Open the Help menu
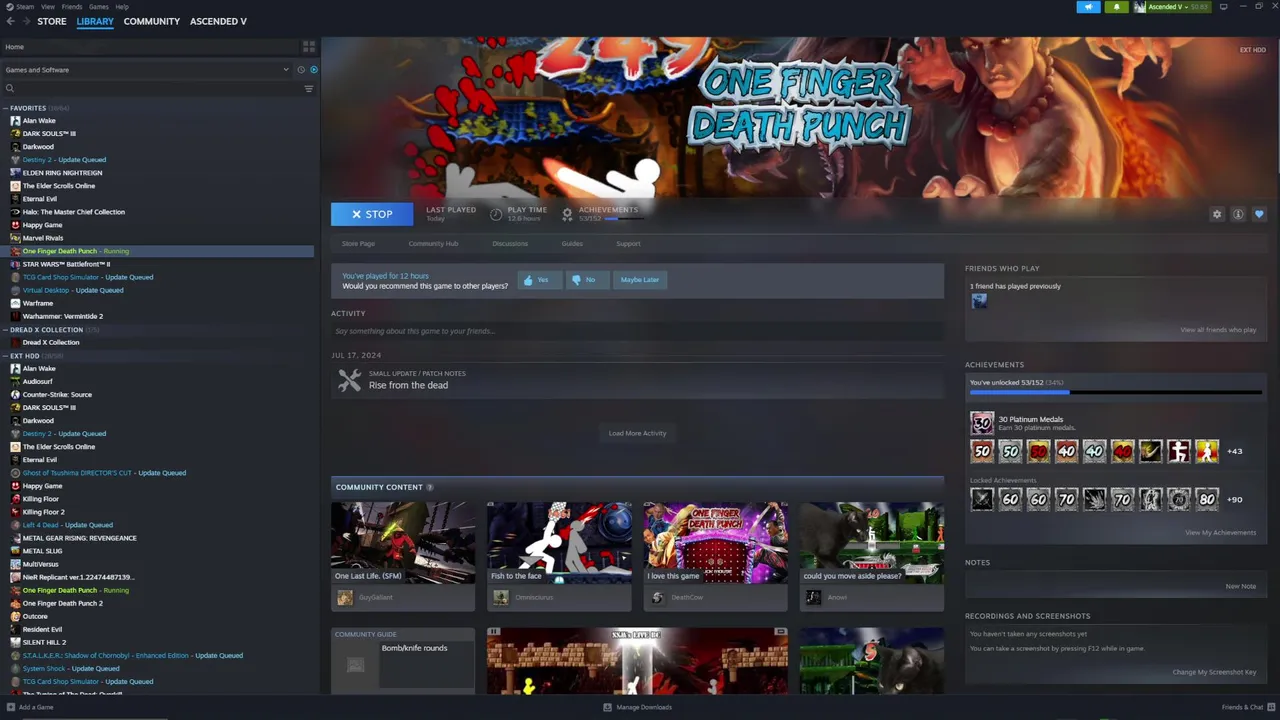The height and width of the screenshot is (720, 1280). click(122, 7)
